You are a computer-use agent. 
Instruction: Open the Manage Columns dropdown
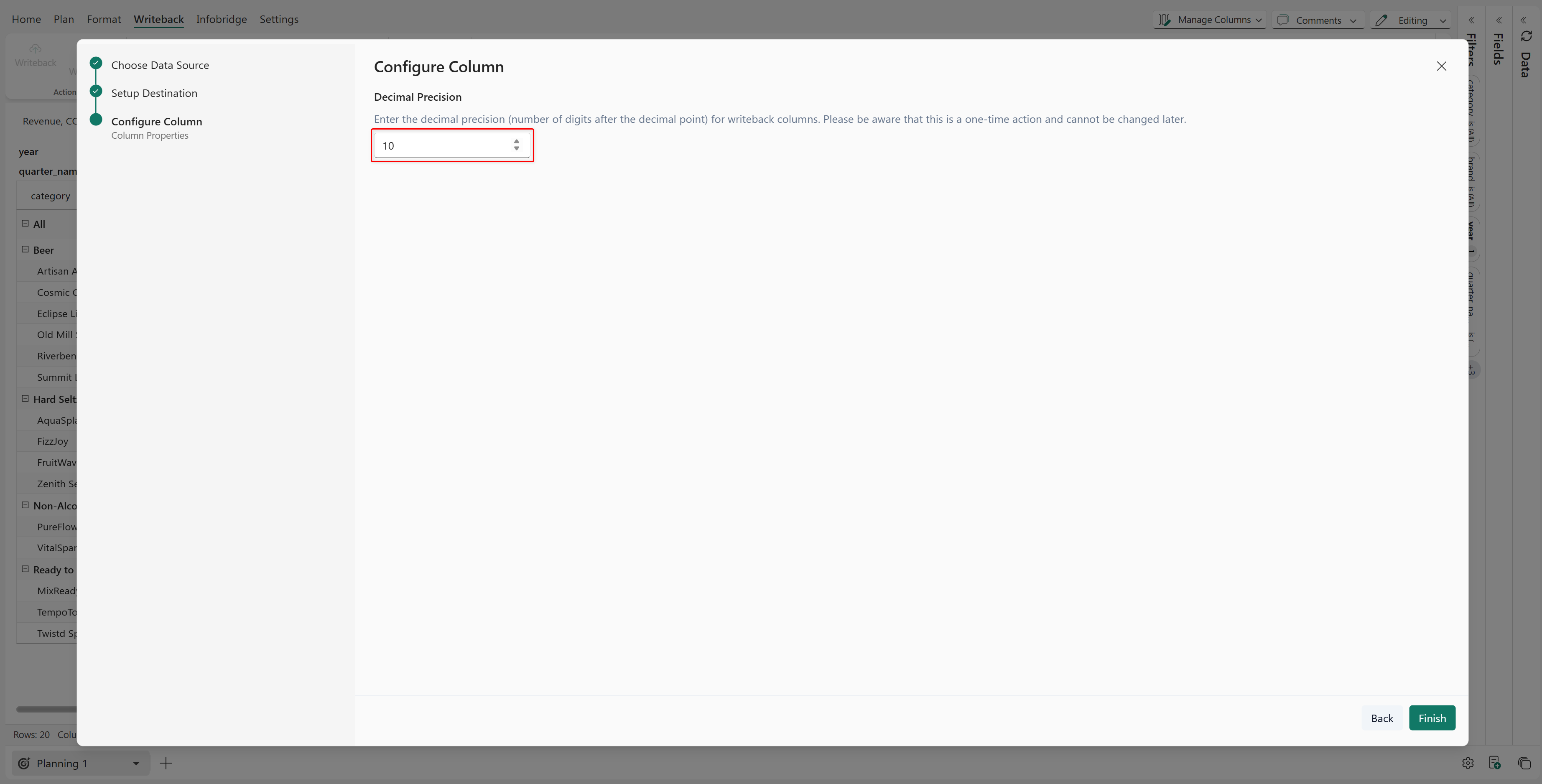click(x=1210, y=20)
